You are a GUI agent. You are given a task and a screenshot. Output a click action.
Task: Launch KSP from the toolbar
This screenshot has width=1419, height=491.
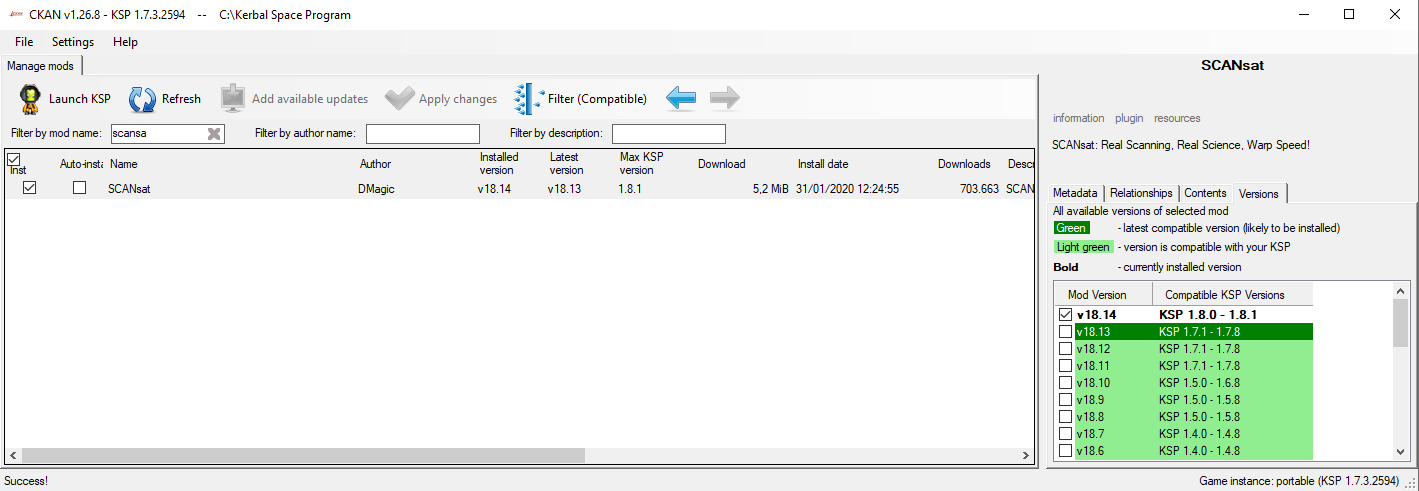point(65,99)
